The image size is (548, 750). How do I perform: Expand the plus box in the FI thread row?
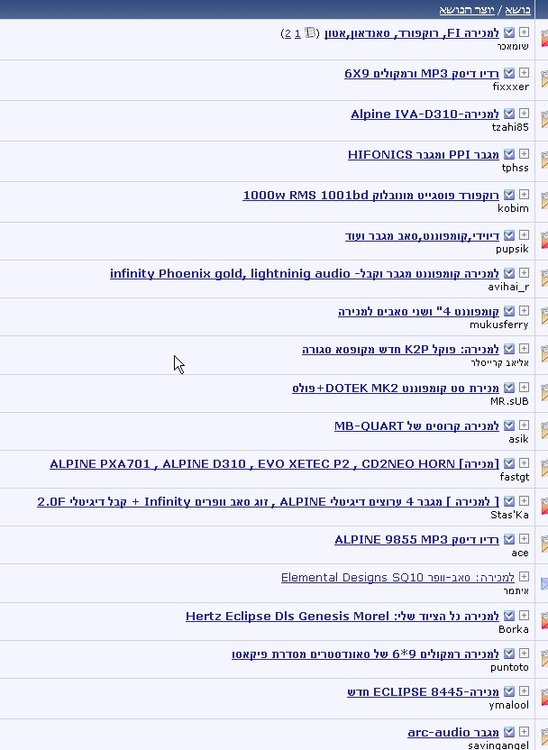coord(524,32)
